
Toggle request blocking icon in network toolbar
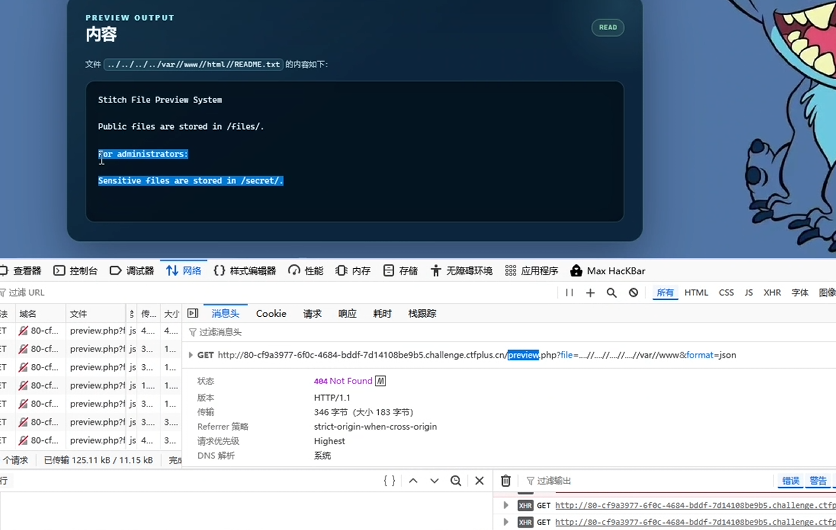pos(633,293)
